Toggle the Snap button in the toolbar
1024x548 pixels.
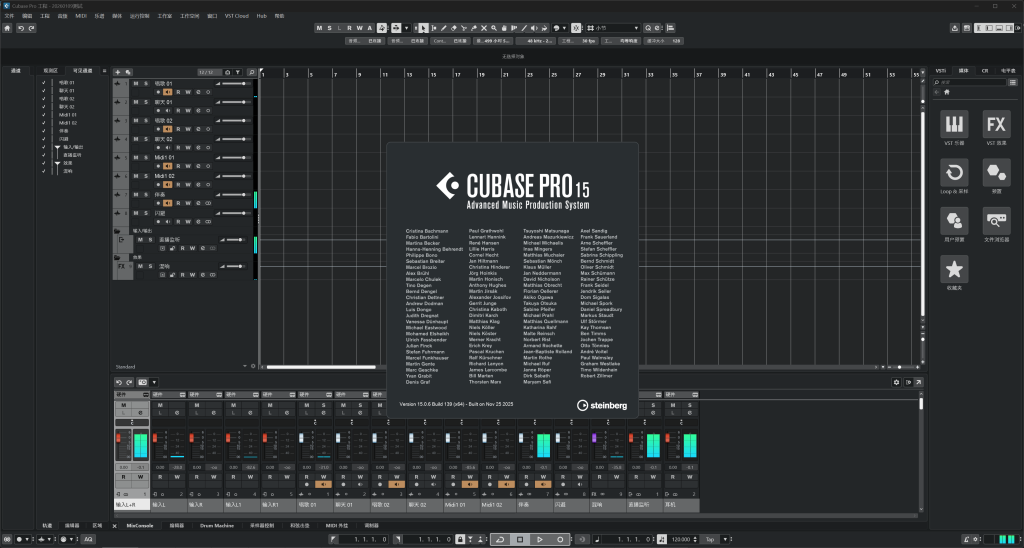(x=576, y=28)
